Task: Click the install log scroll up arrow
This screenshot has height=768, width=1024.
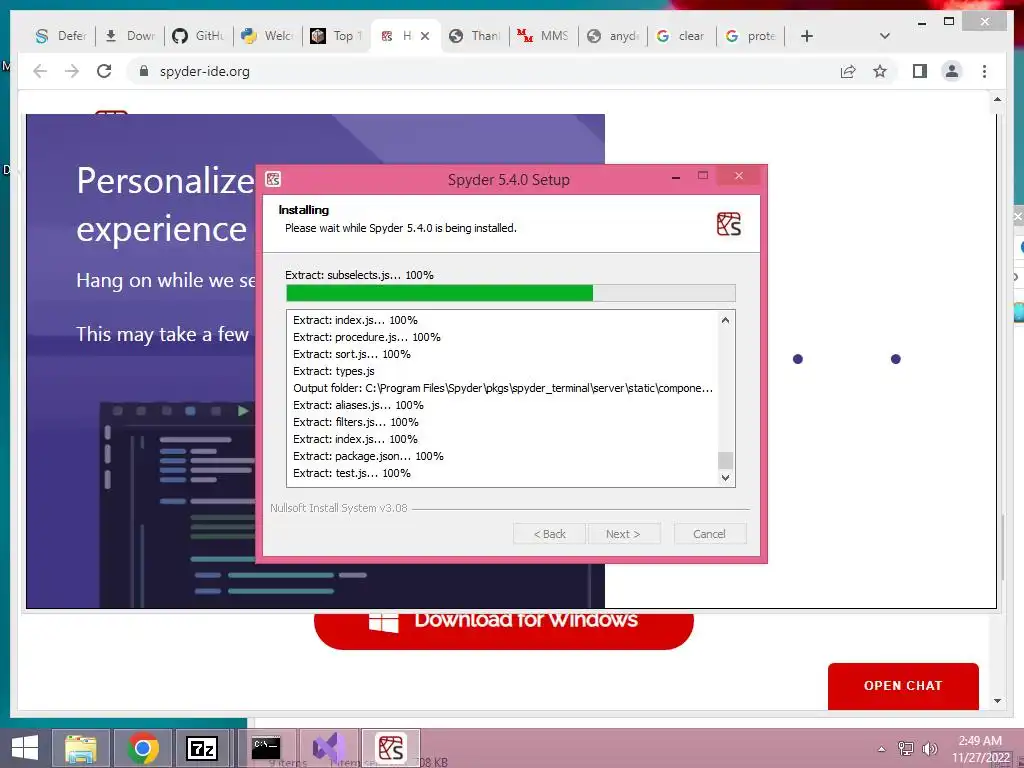Action: point(725,320)
